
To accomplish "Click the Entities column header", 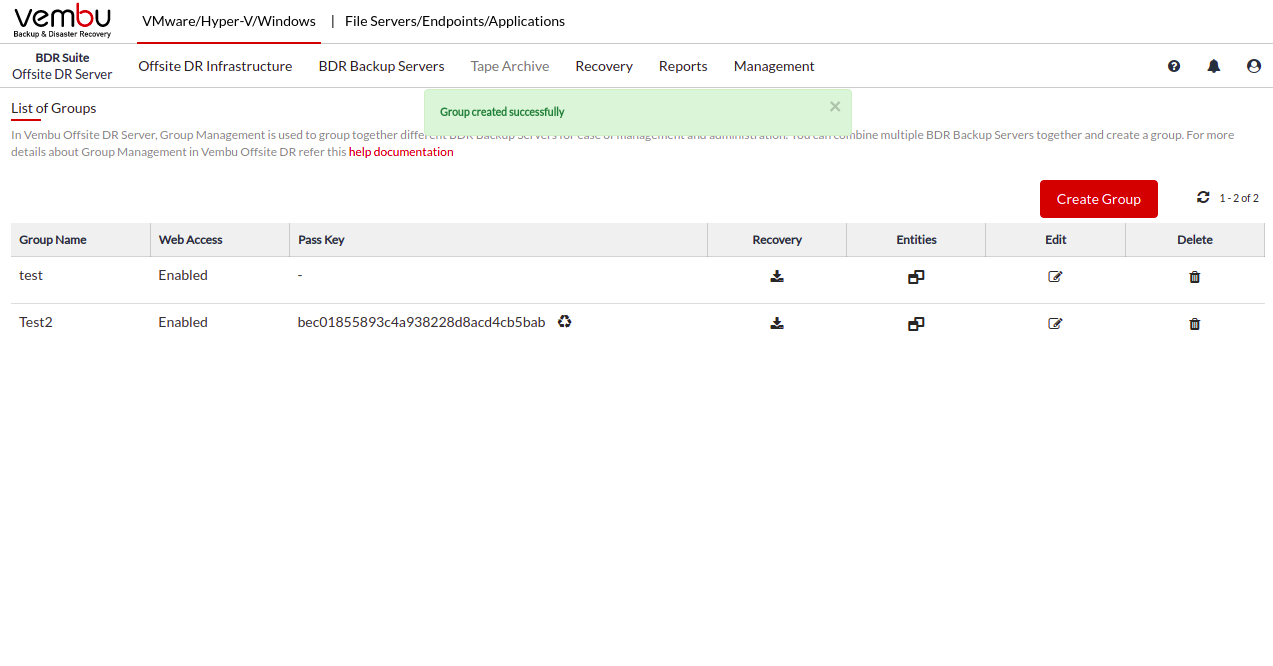I will point(916,240).
